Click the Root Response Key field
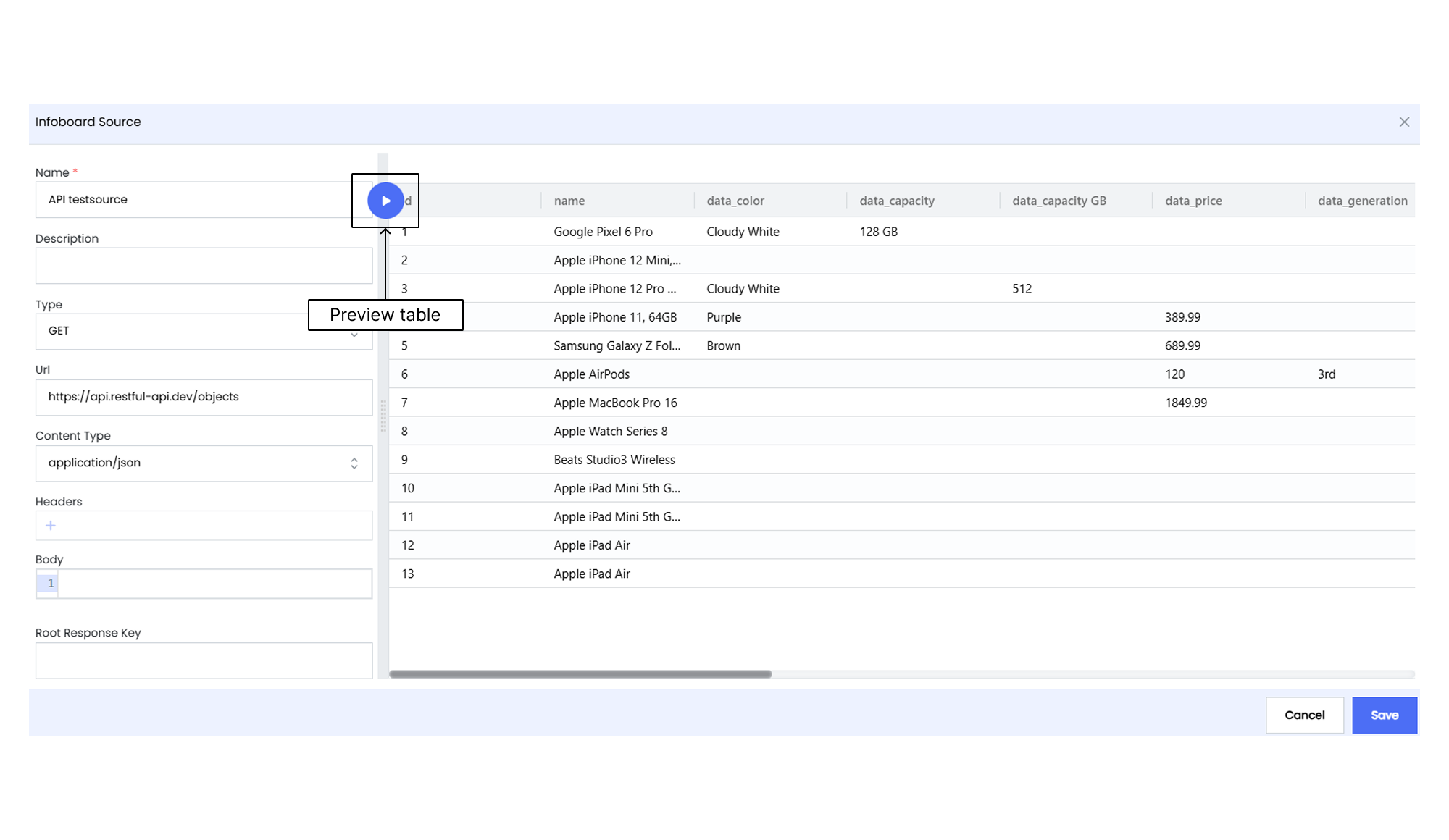 tap(204, 660)
